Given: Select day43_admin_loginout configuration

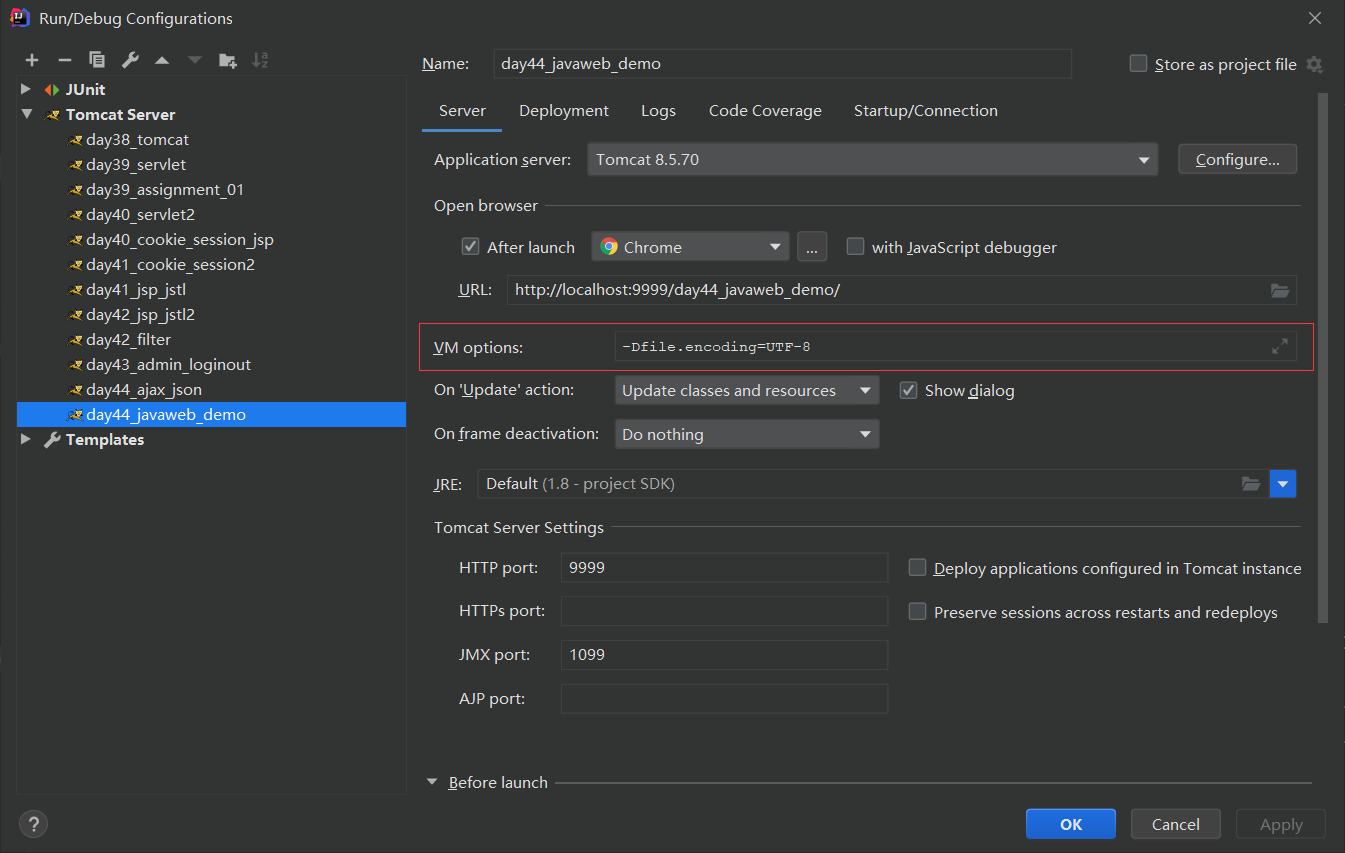Looking at the screenshot, I should point(168,364).
